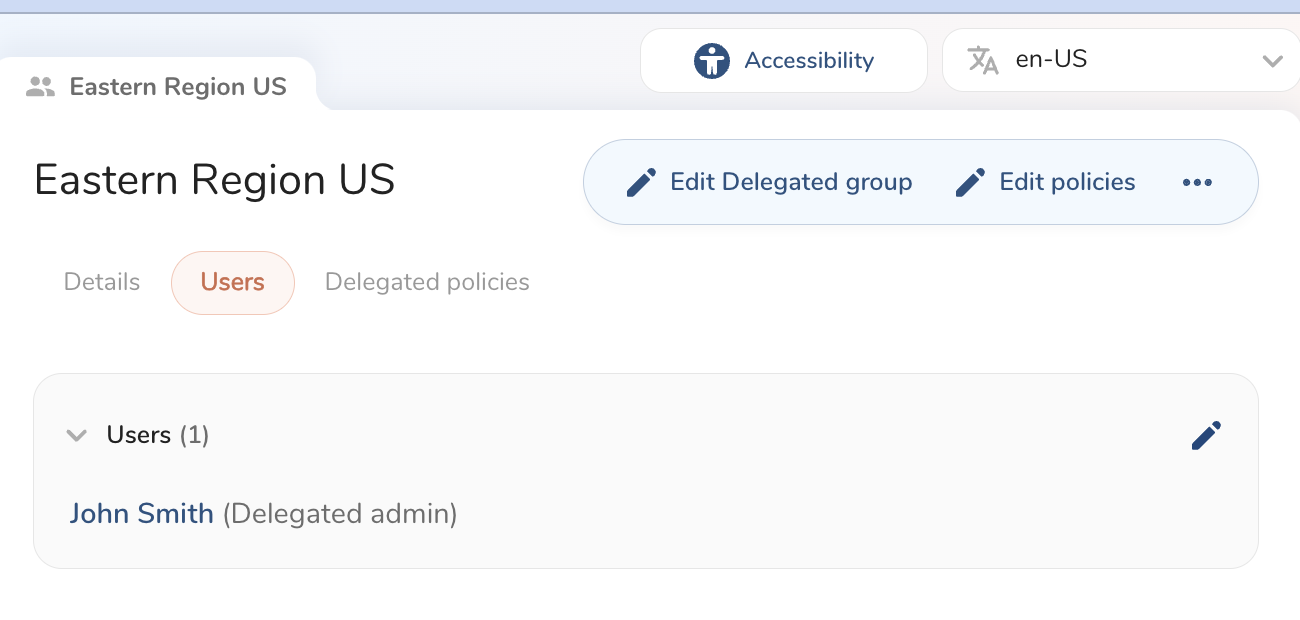The height and width of the screenshot is (620, 1300).
Task: Open the Delegated policies tab
Action: [427, 282]
